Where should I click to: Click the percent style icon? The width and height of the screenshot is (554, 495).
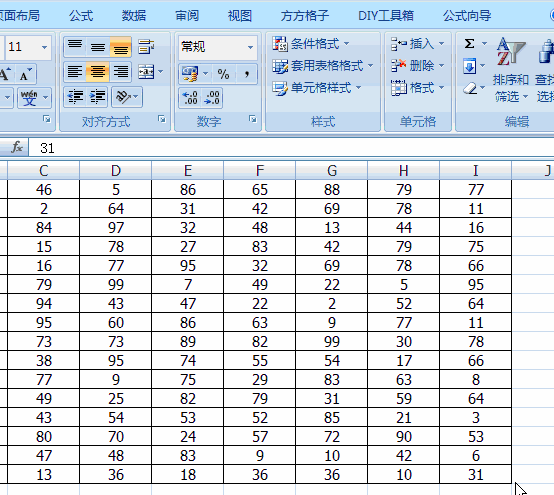click(x=223, y=73)
